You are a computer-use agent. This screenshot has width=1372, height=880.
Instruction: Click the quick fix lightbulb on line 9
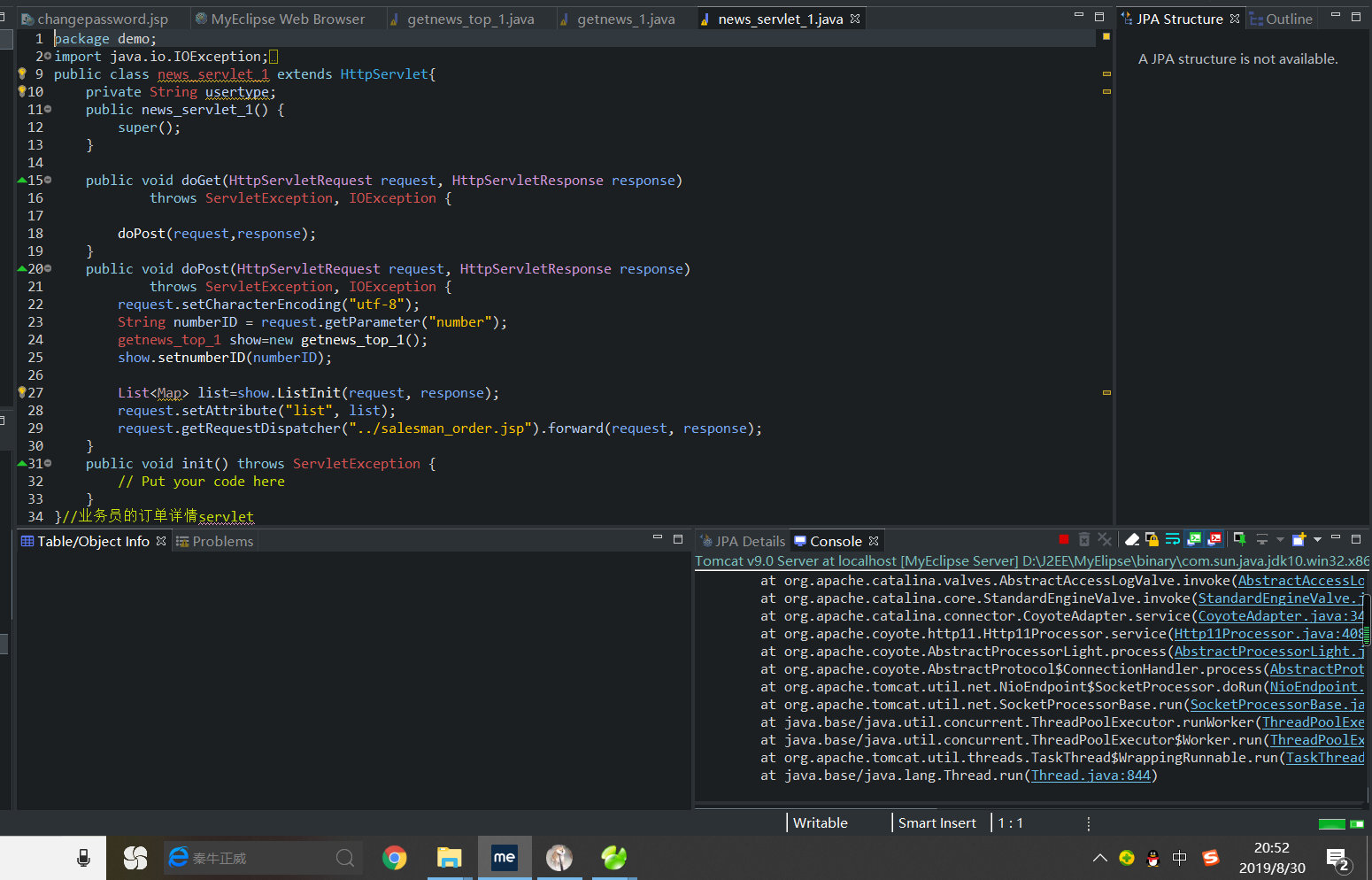click(x=22, y=74)
